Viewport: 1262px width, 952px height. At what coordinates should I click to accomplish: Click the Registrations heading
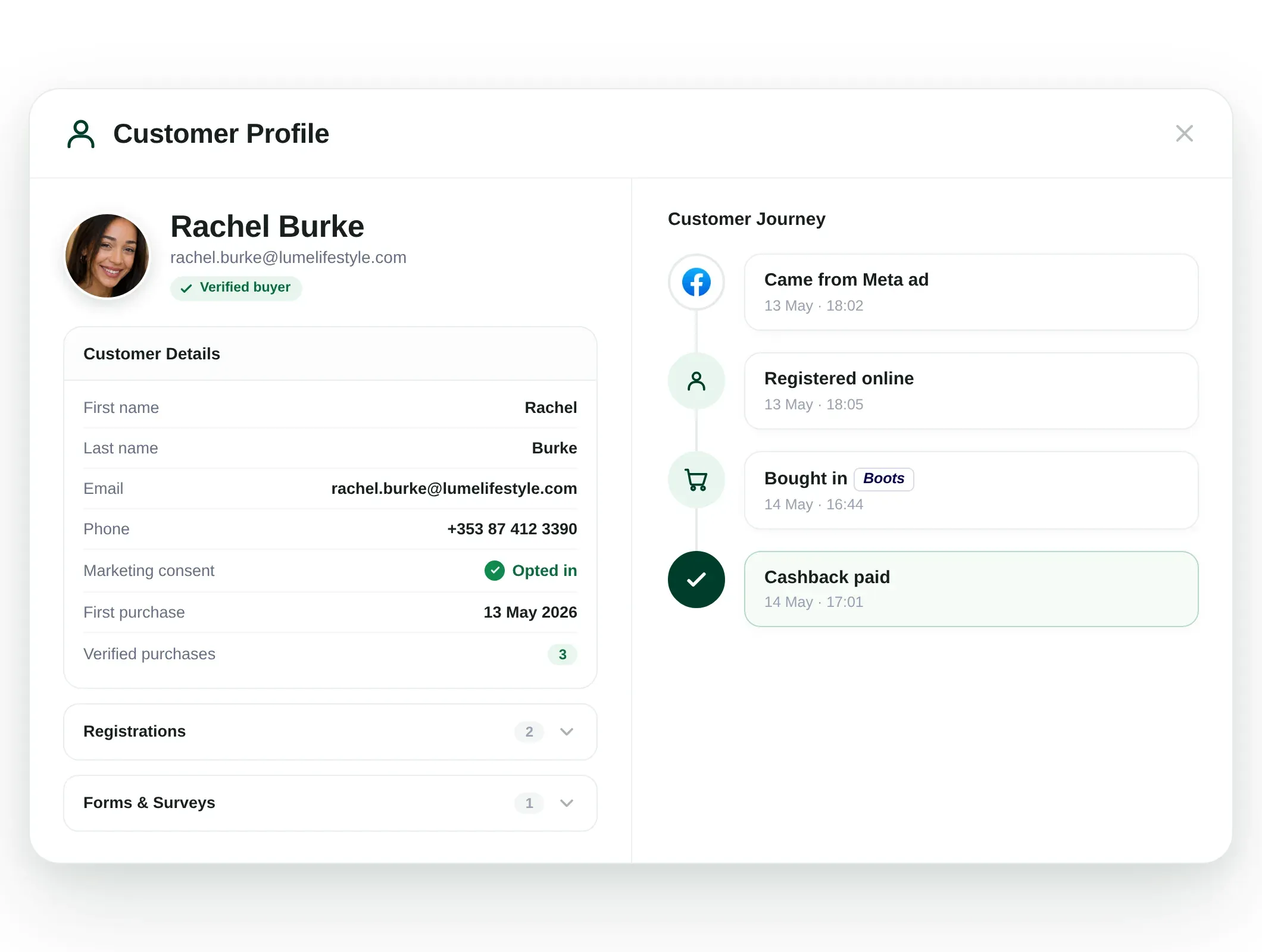click(135, 731)
